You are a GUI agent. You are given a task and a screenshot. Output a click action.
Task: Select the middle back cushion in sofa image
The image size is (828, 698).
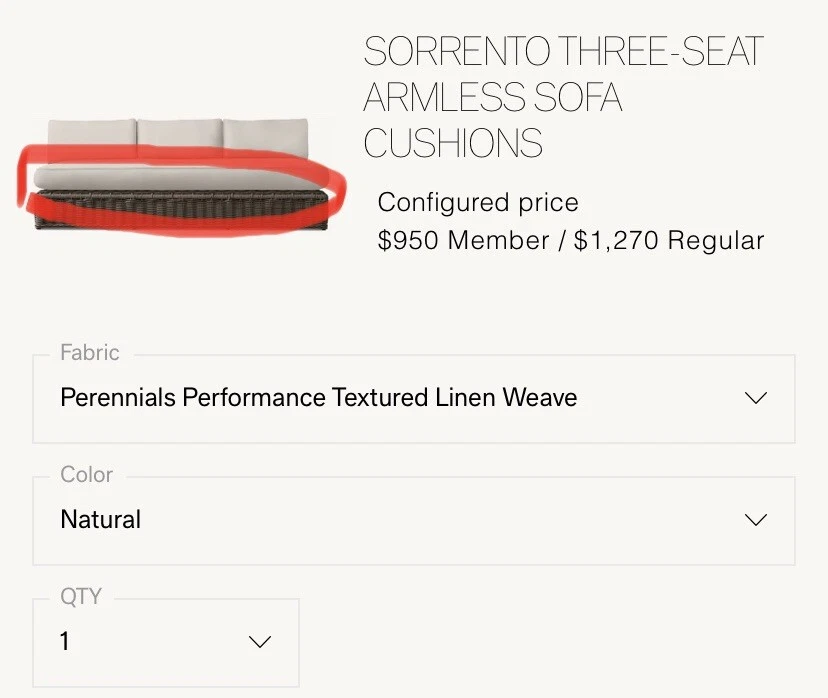click(180, 136)
